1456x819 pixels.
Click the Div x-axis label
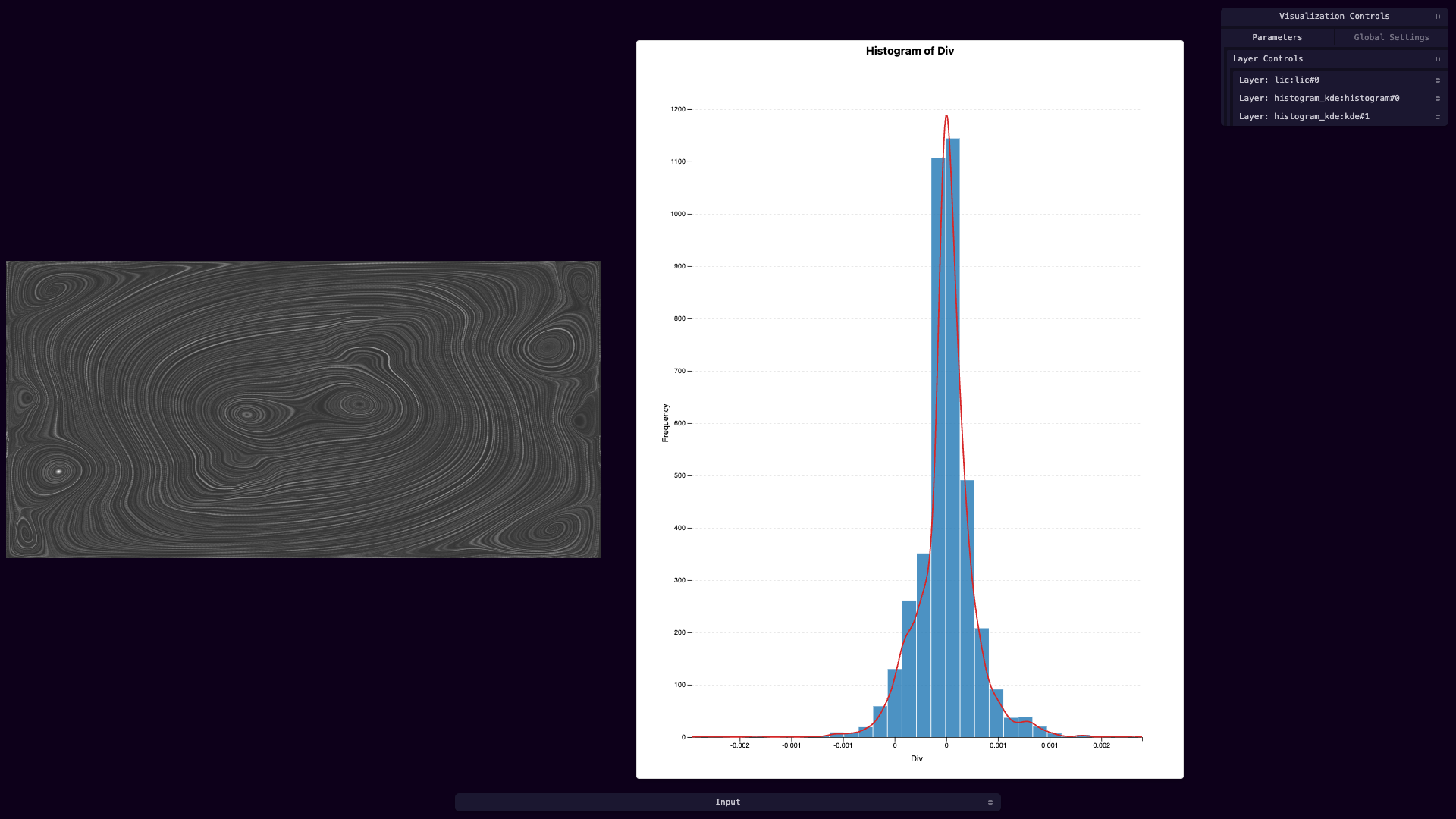tap(917, 758)
